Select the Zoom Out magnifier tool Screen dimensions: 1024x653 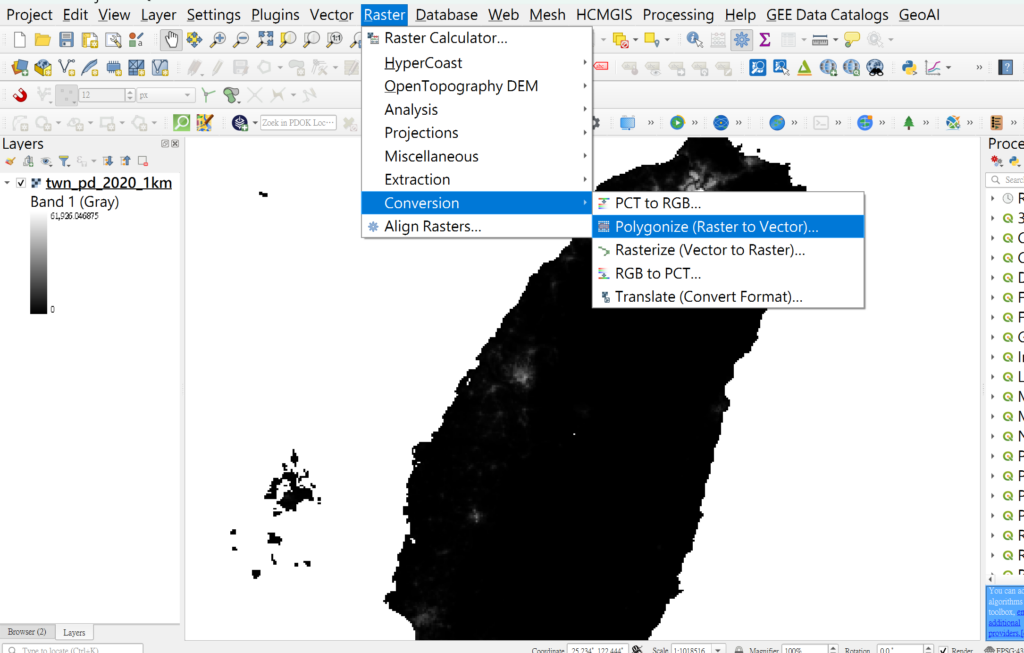click(x=241, y=40)
